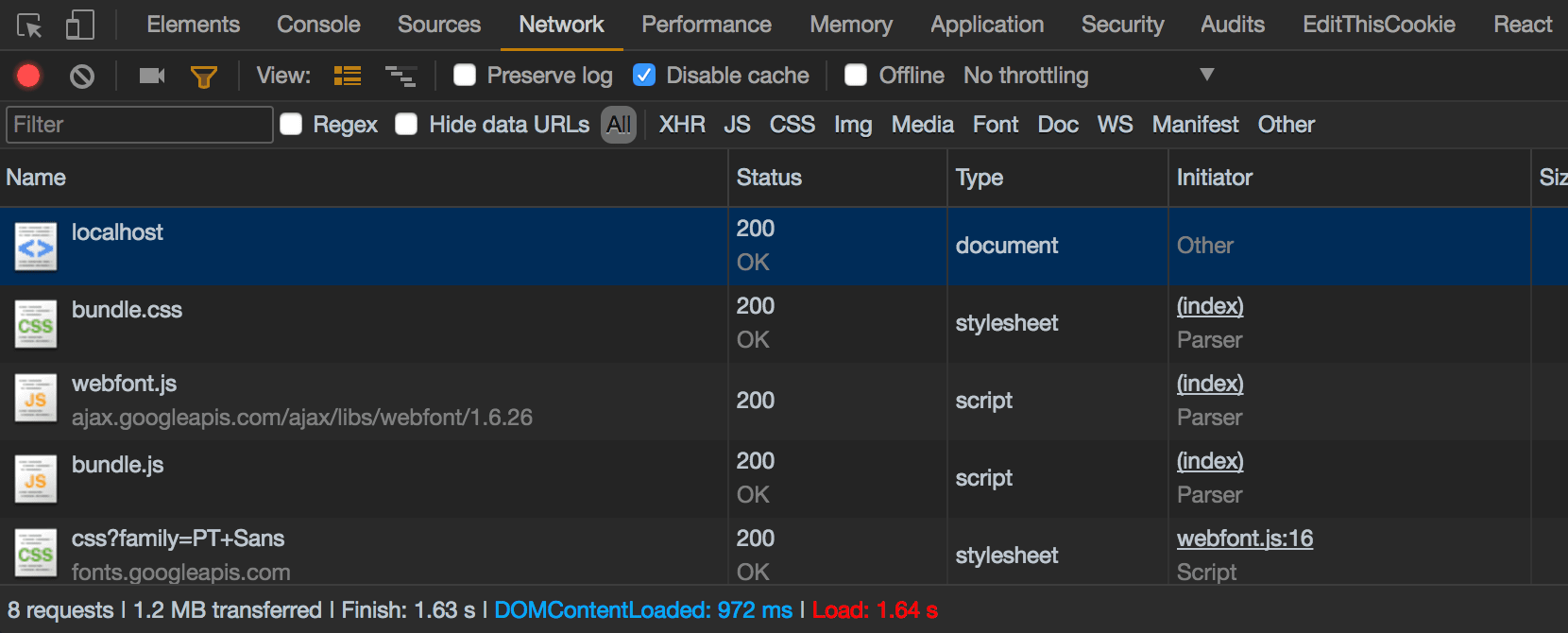Enable Offline checkbox
The image size is (1568, 633).
click(x=856, y=75)
